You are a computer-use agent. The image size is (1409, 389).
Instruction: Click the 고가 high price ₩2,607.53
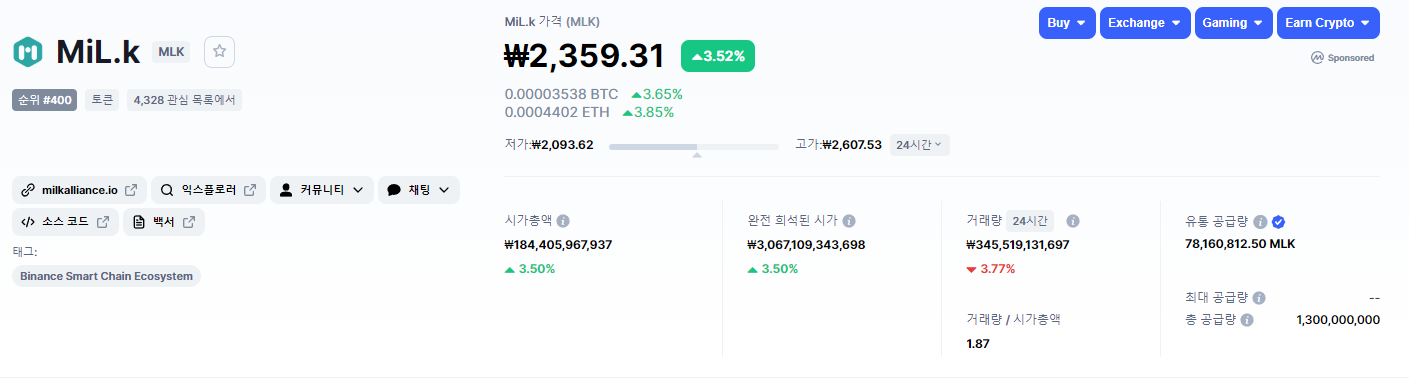(x=852, y=145)
